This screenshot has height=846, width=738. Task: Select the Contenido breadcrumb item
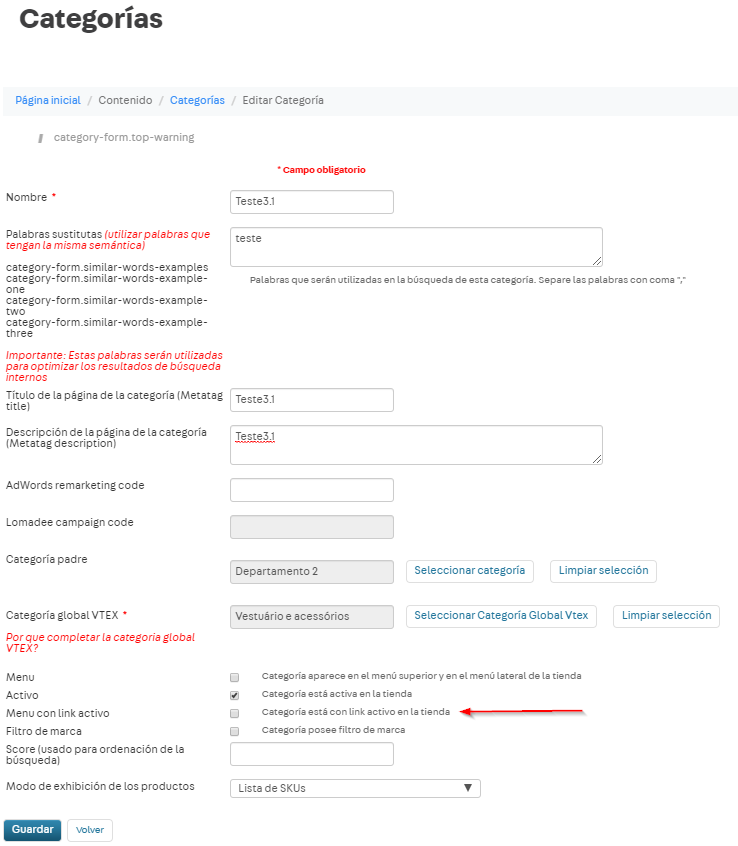[x=125, y=100]
